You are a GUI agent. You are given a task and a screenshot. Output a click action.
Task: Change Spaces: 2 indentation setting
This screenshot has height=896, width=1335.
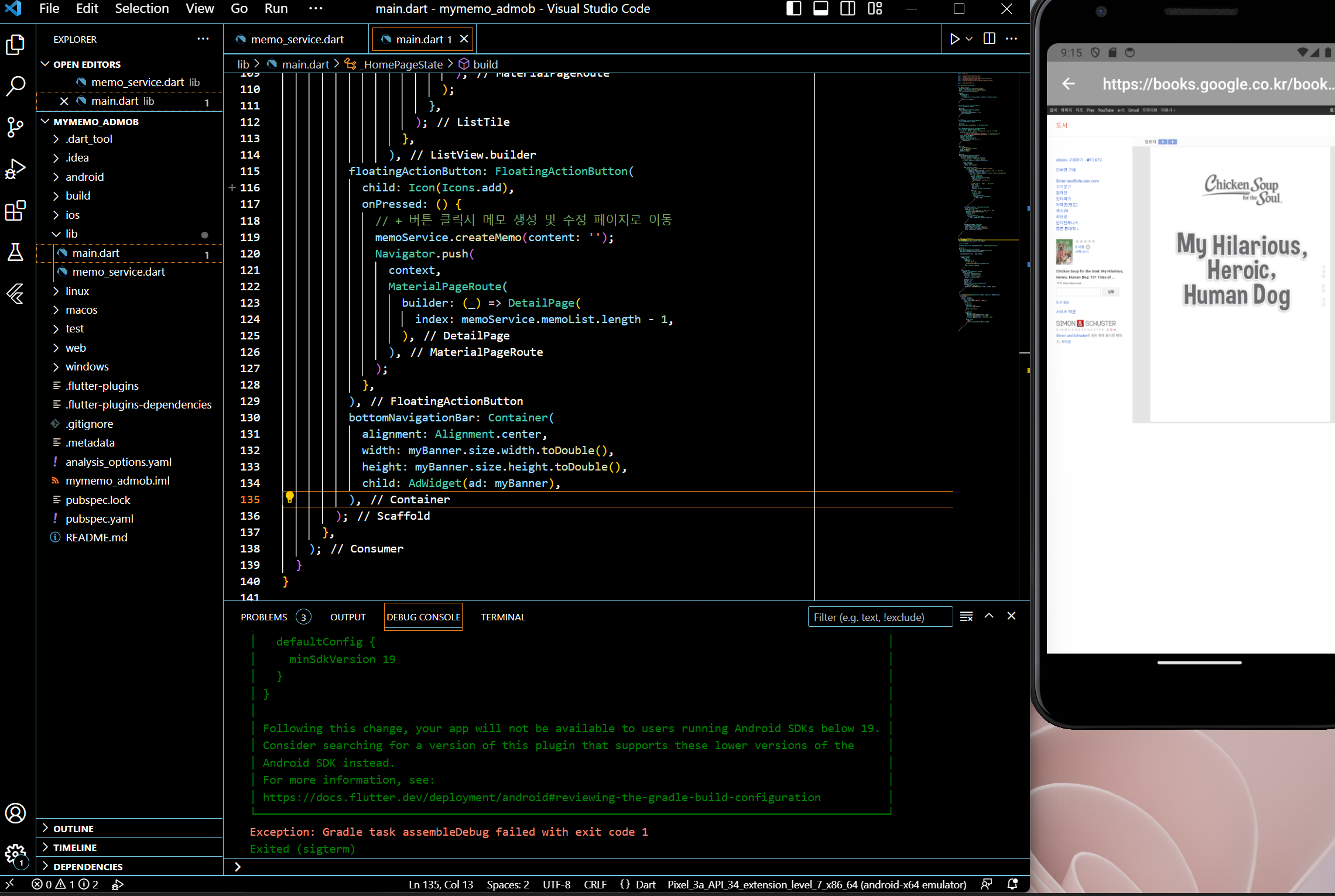click(508, 884)
